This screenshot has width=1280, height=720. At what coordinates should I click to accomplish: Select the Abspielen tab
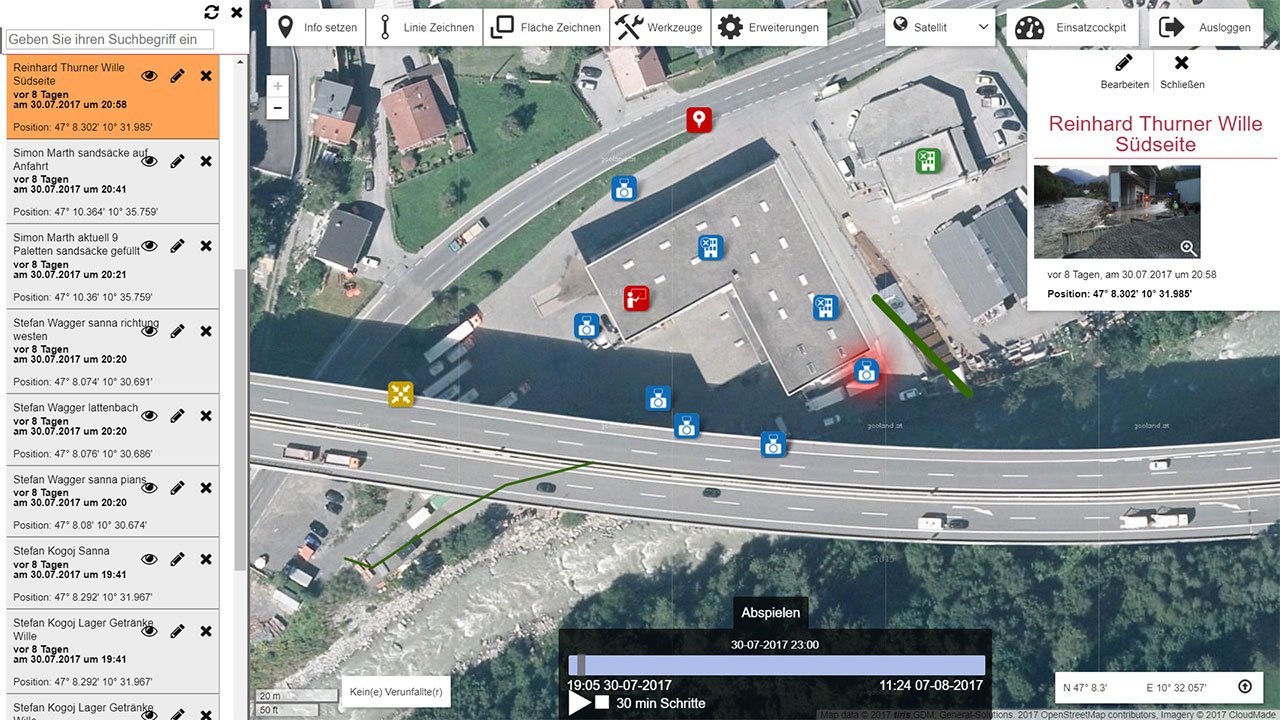[770, 613]
